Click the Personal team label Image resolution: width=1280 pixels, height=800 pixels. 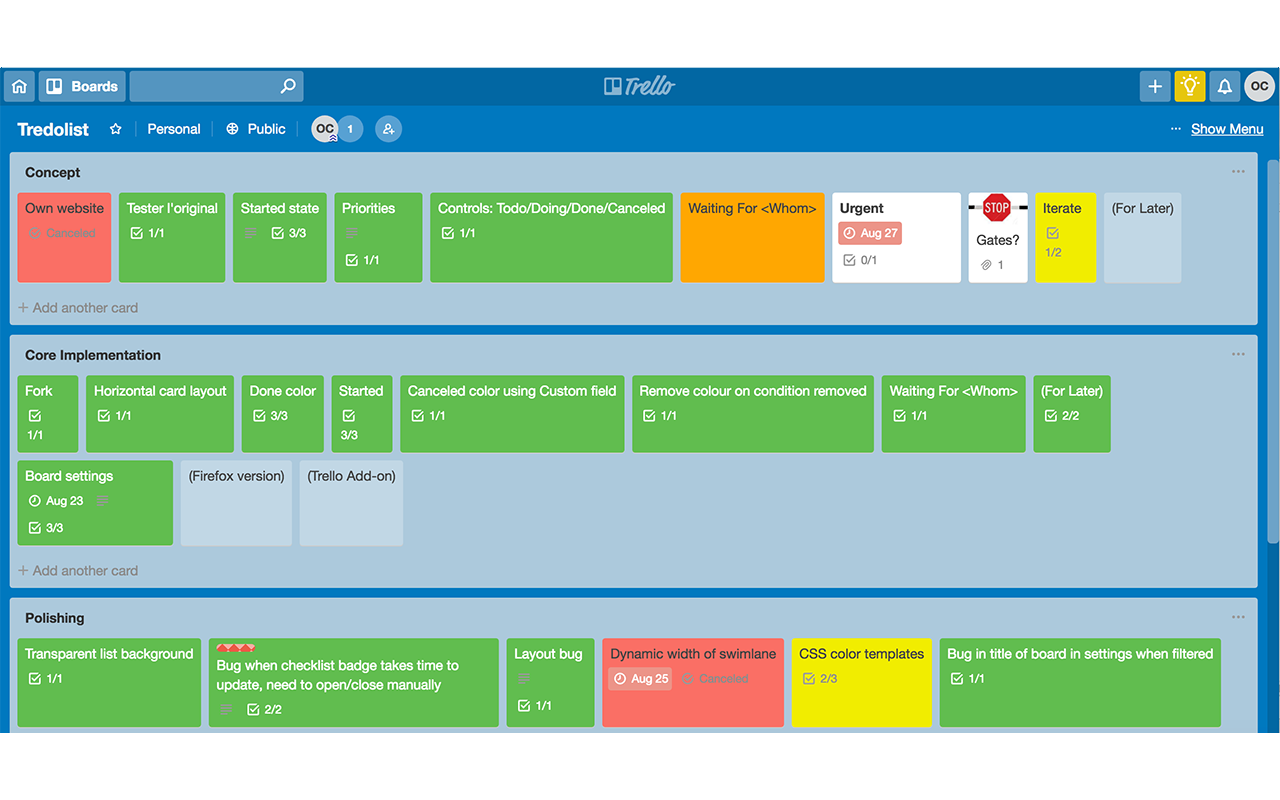coord(174,129)
